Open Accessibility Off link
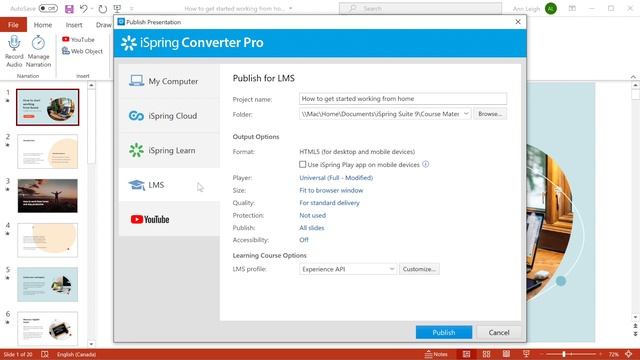The width and height of the screenshot is (640, 360). pyautogui.click(x=304, y=240)
